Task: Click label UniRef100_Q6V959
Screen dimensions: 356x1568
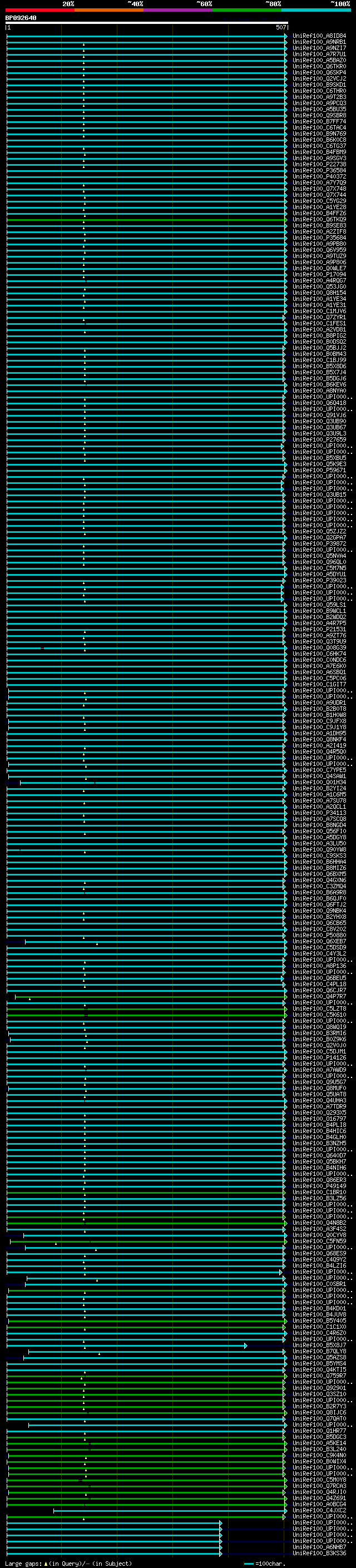Action: click(319, 250)
